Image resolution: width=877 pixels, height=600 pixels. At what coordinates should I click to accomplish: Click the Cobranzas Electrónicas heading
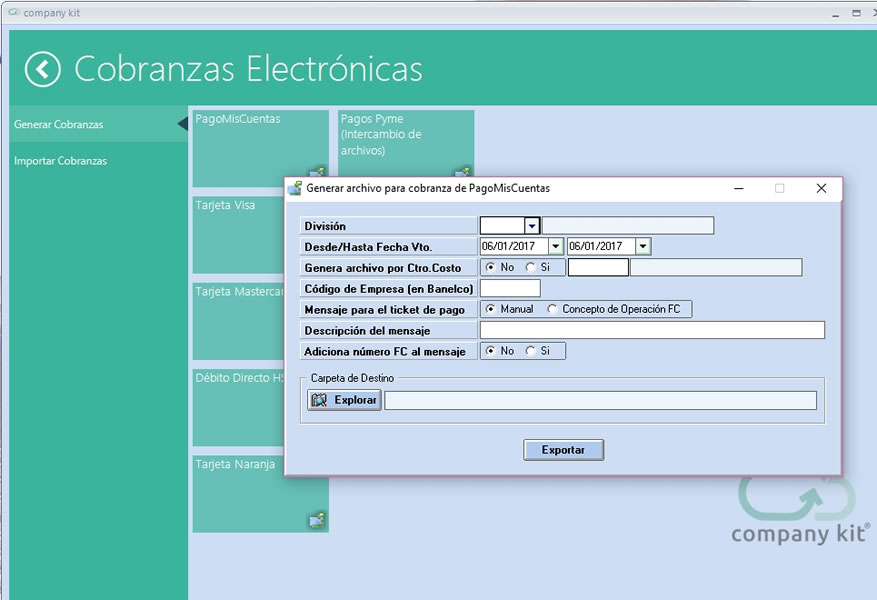click(248, 69)
